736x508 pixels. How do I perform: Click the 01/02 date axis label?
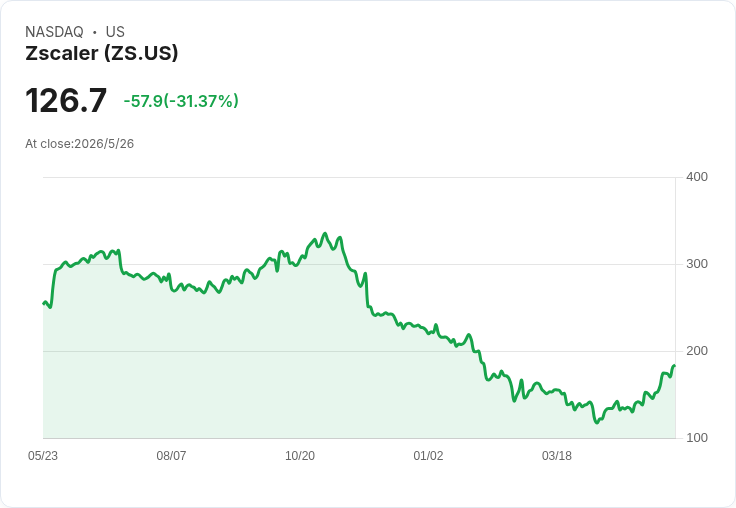428,455
